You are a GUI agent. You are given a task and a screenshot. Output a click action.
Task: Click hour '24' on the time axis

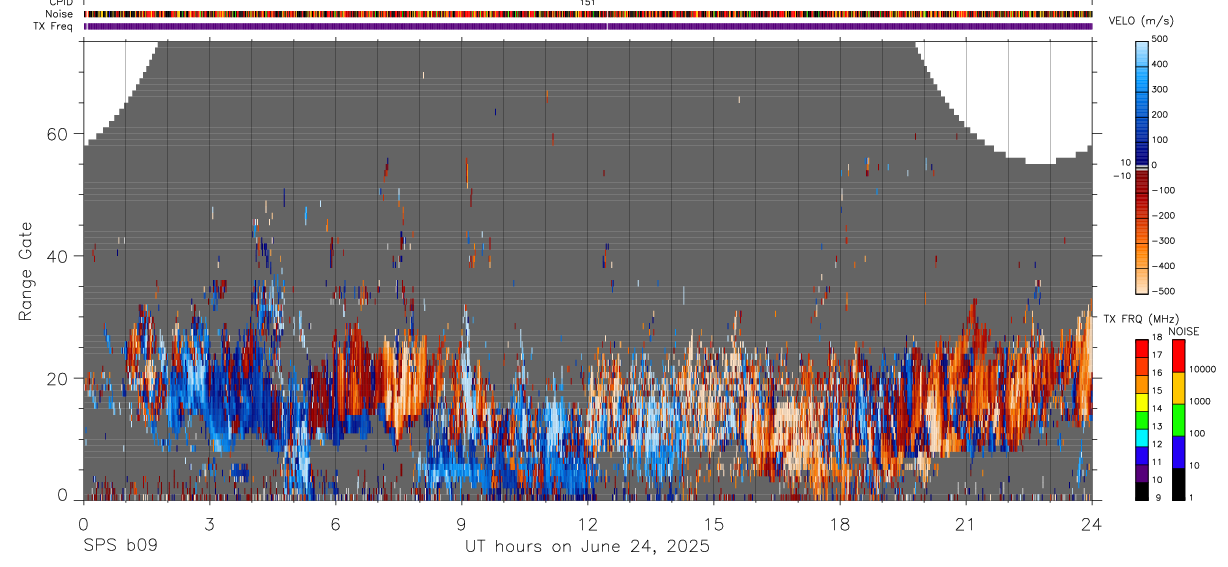[x=1091, y=524]
